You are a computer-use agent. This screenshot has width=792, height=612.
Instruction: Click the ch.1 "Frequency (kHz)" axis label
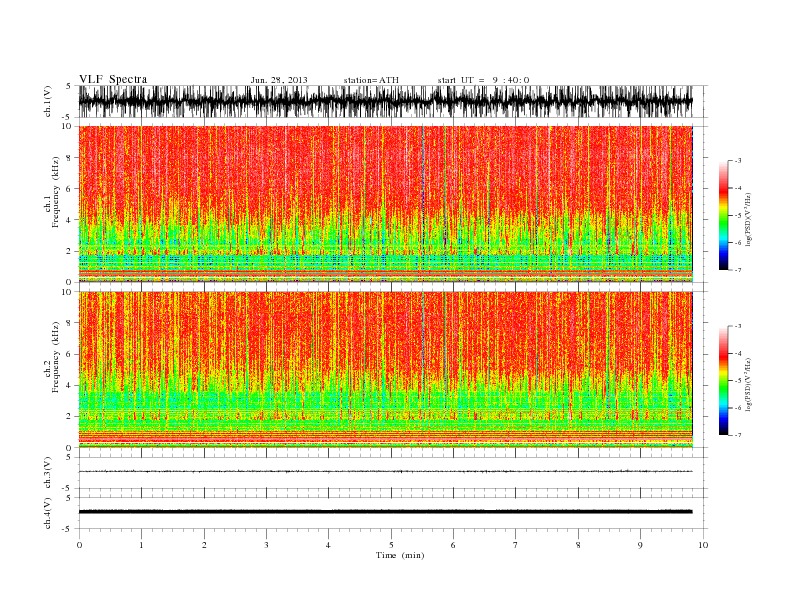55,192
